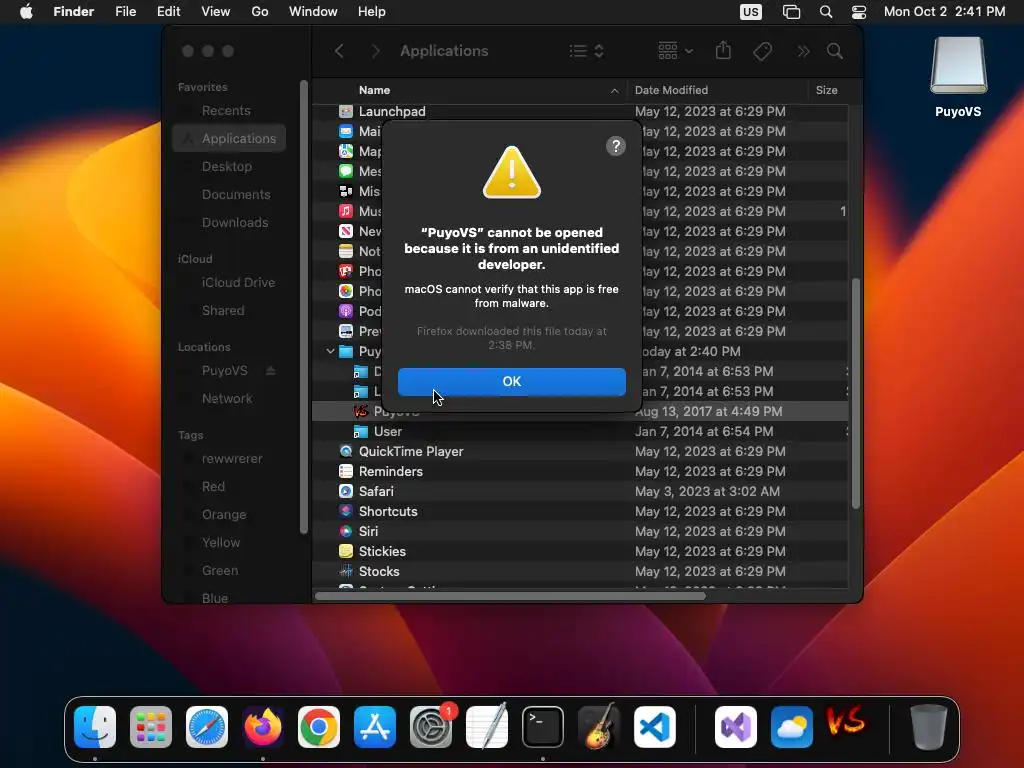Open the Edit menu
Image resolution: width=1024 pixels, height=768 pixels.
click(168, 12)
